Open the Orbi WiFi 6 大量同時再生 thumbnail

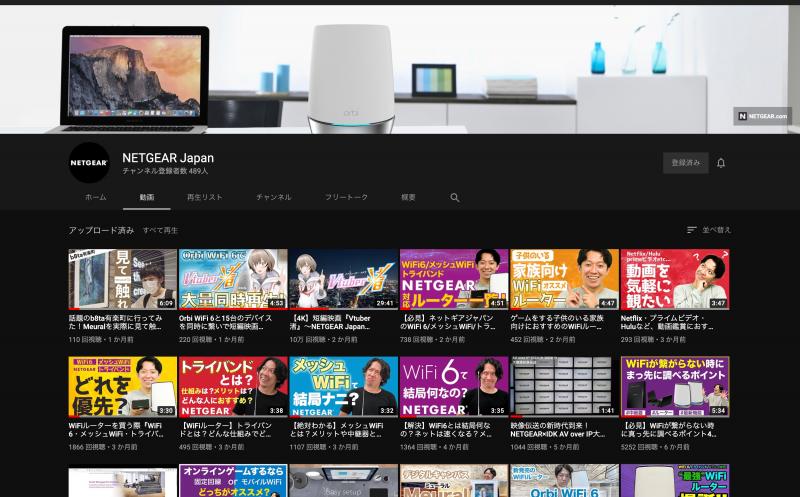(x=233, y=279)
